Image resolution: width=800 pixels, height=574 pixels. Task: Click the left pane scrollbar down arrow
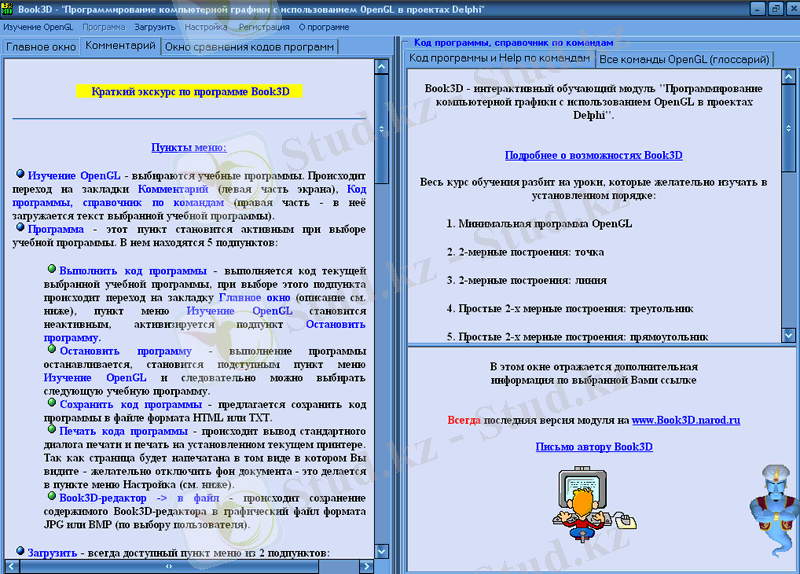coord(381,551)
